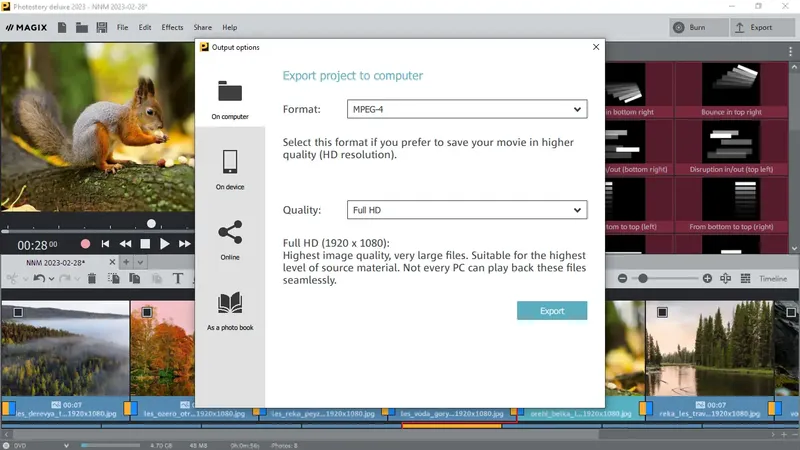Screen dimensions: 800x450
Task: Click the Undo arrow icon
Action: click(39, 278)
